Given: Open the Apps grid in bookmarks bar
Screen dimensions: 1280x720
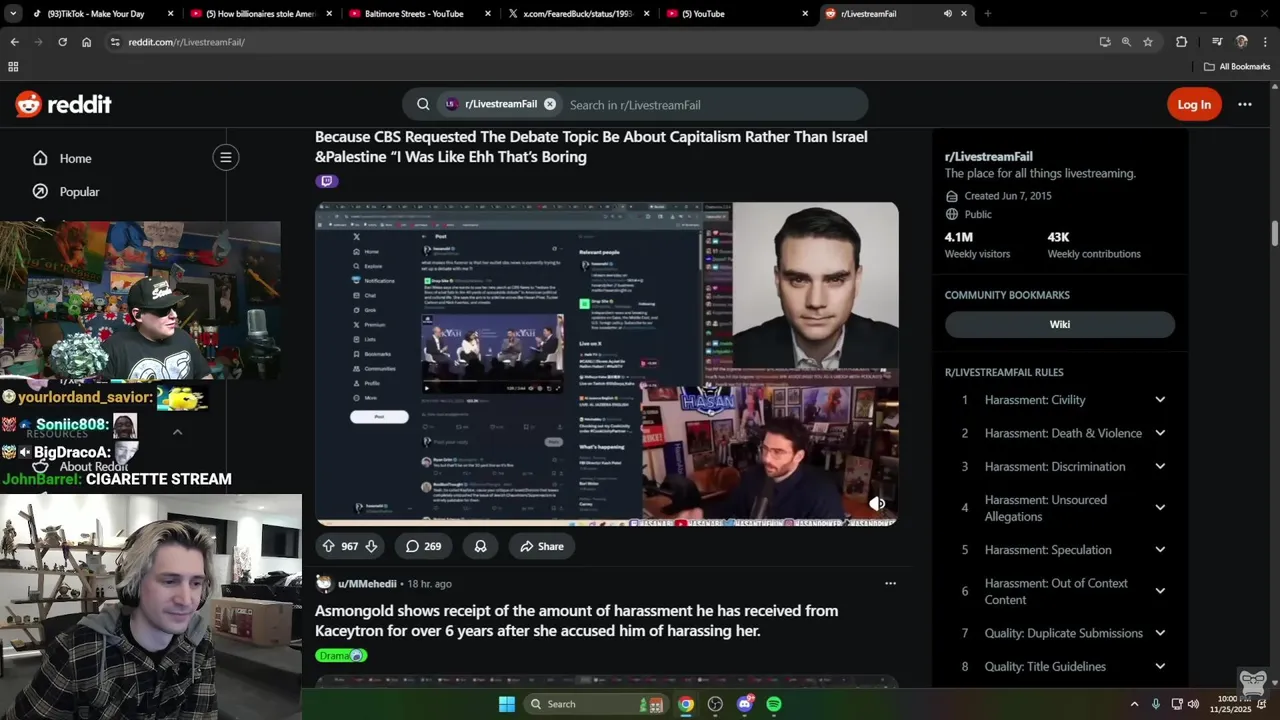Looking at the screenshot, I should click(x=13, y=67).
